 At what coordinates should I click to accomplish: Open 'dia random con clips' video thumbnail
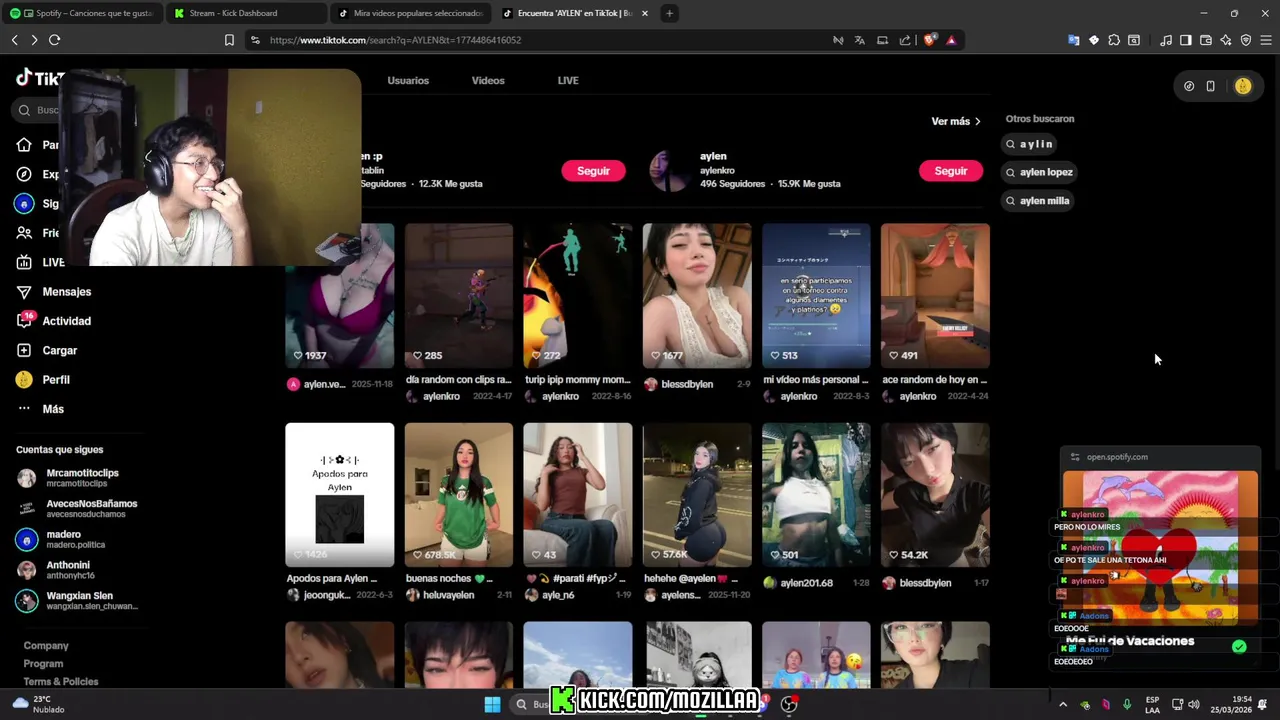point(459,295)
